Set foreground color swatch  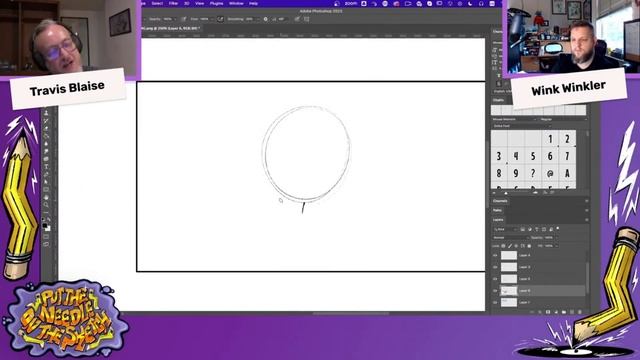click(45, 225)
